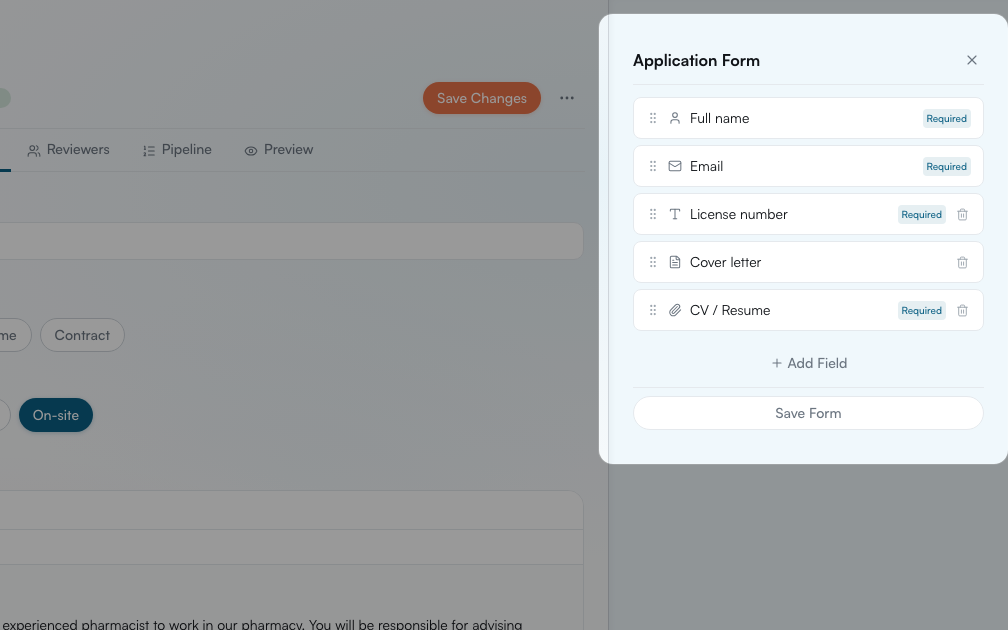The height and width of the screenshot is (630, 1008).
Task: Select the Email field row text
Action: pyautogui.click(x=706, y=166)
